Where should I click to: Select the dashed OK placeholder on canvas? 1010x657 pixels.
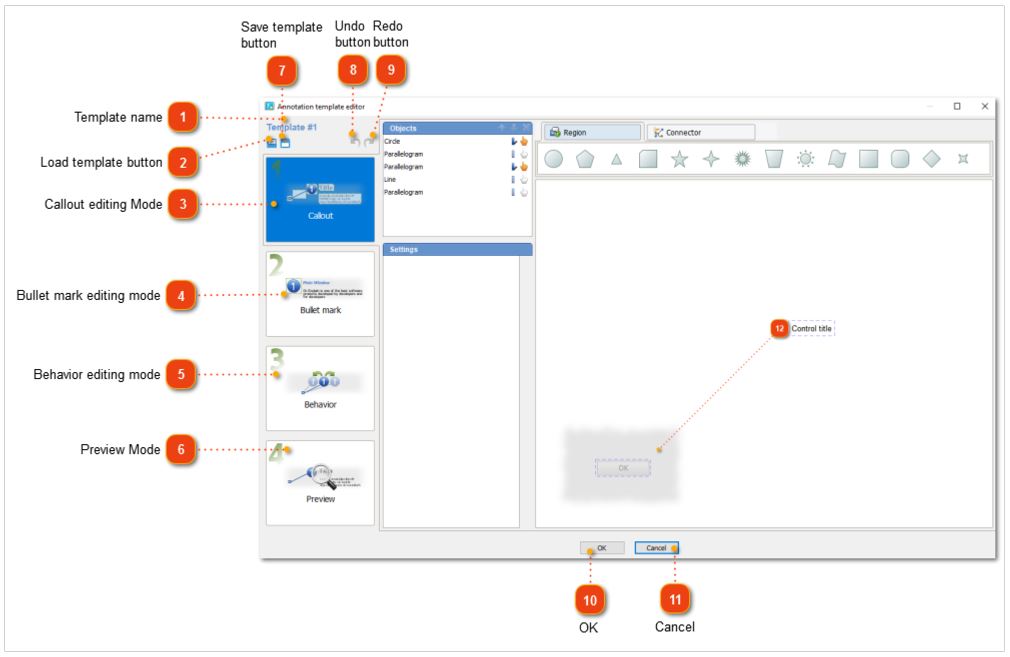(623, 468)
